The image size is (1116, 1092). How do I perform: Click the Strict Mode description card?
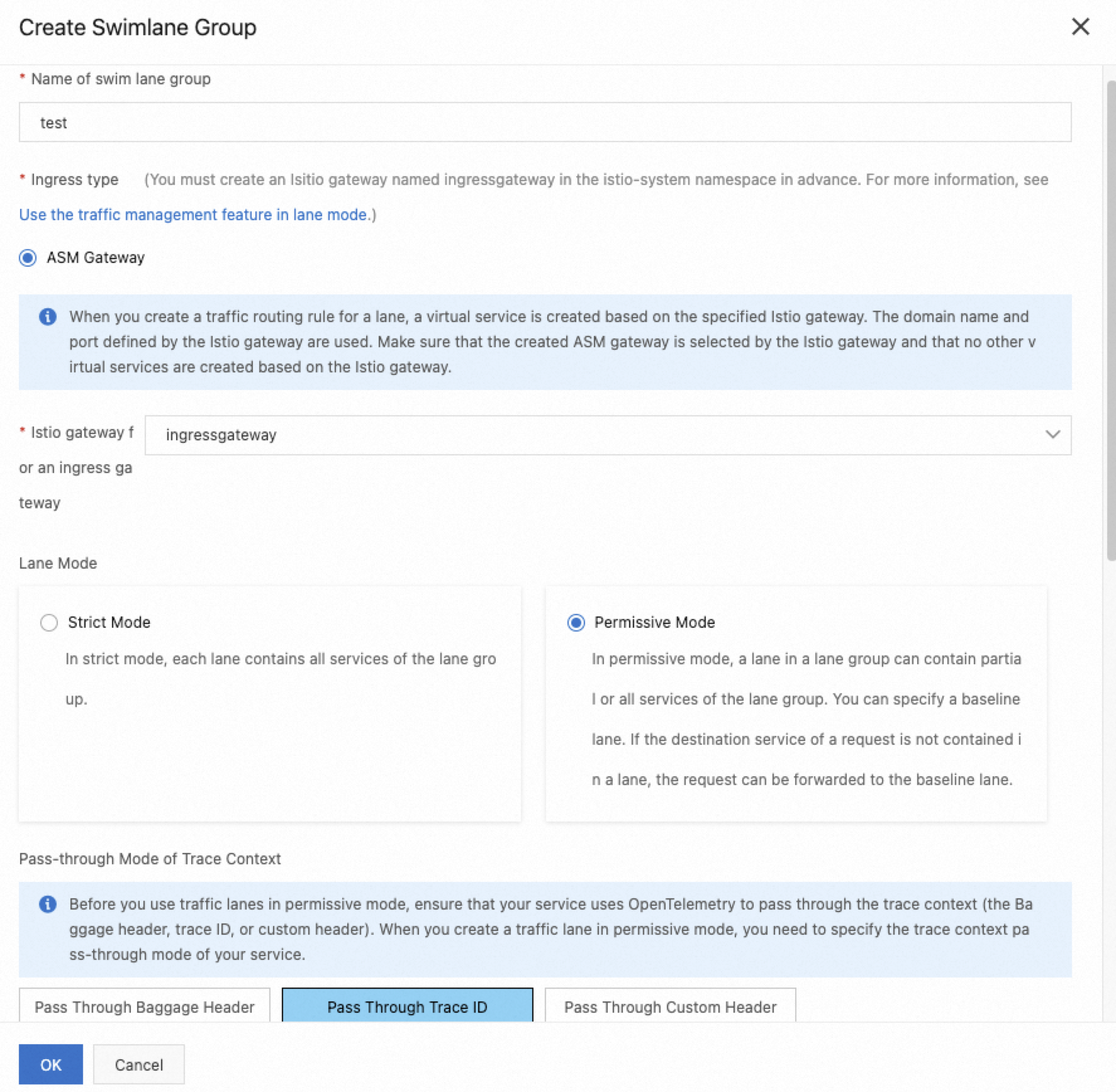pos(270,742)
